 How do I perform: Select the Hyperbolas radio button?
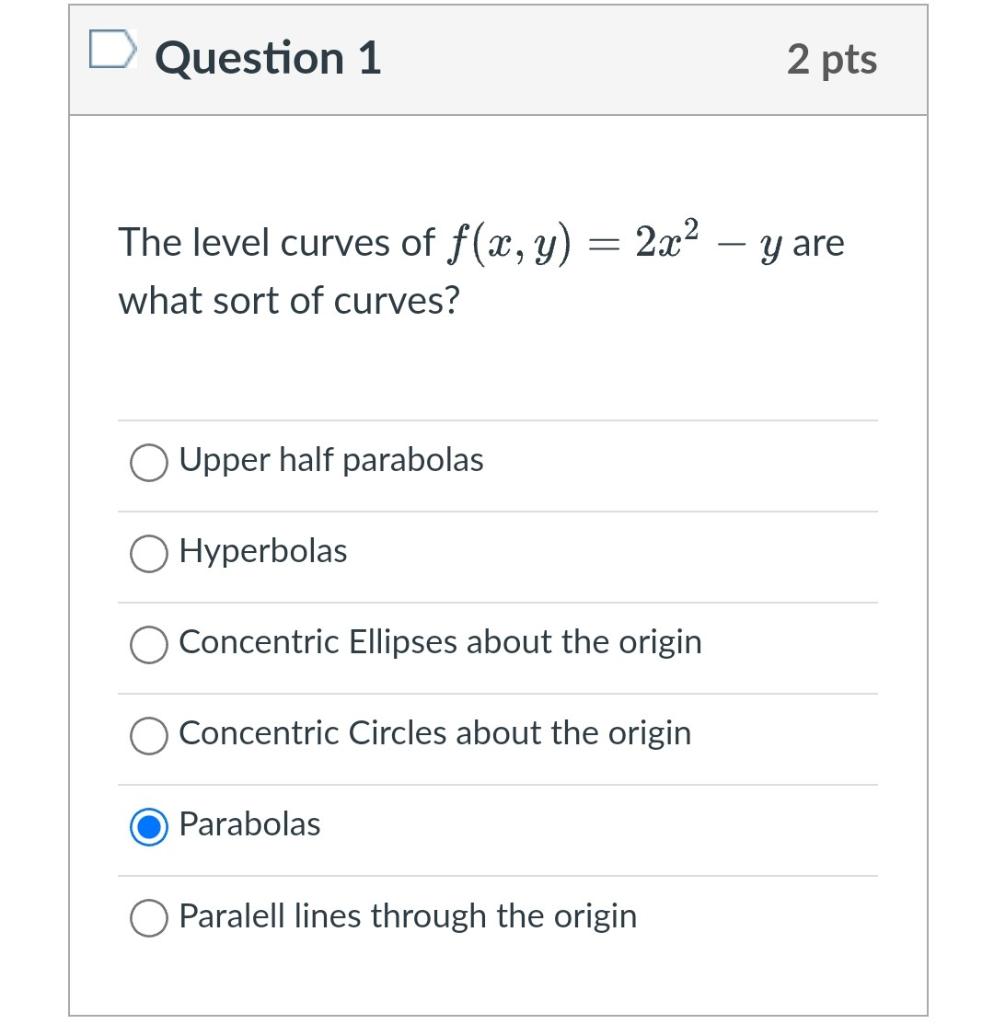pyautogui.click(x=148, y=554)
